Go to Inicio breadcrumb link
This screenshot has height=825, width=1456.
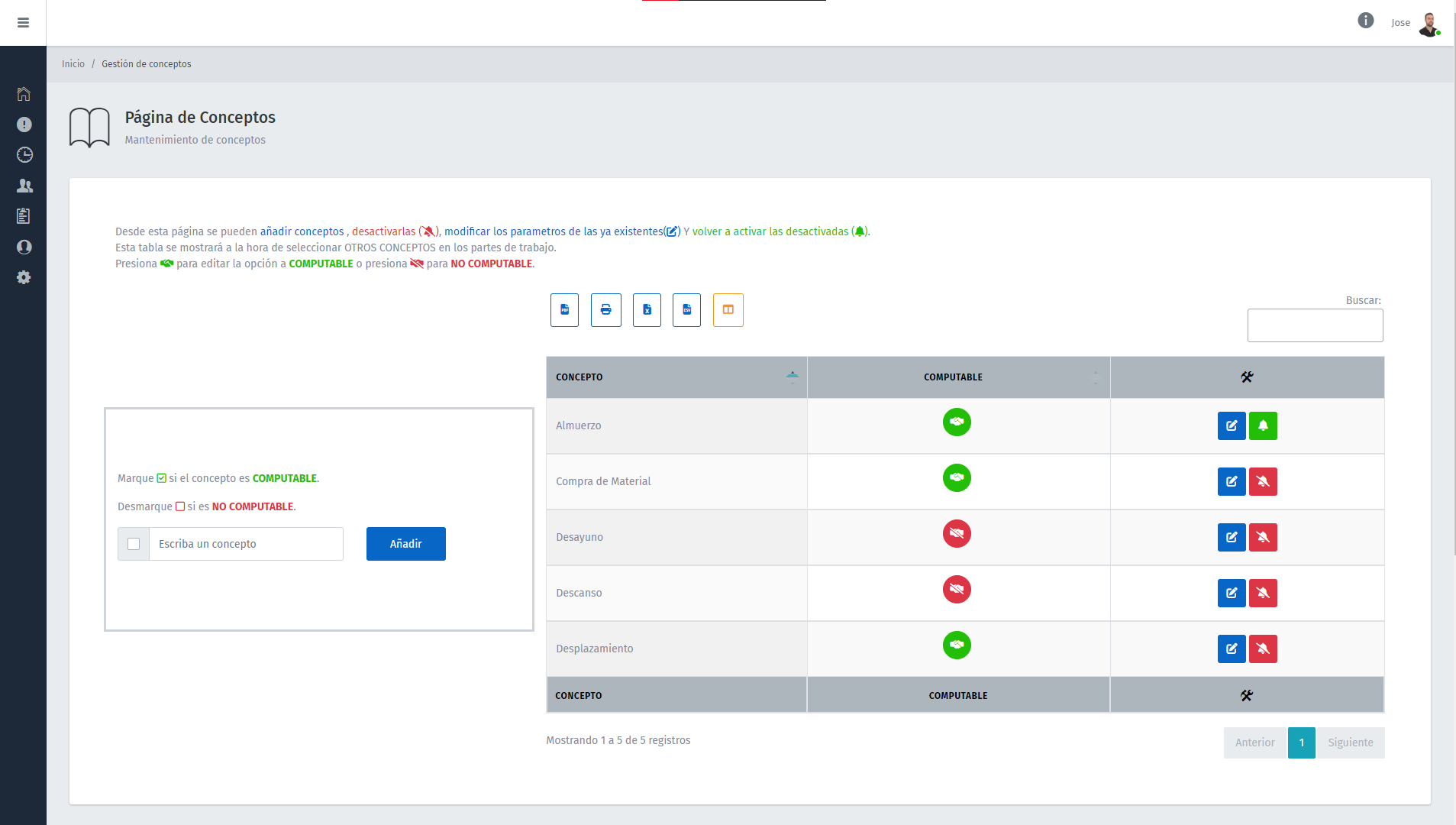73,64
